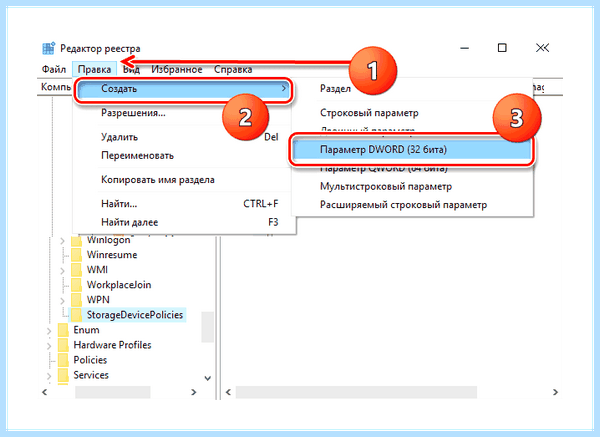
Task: Click the Hardware Profiles key name
Action: tap(112, 345)
